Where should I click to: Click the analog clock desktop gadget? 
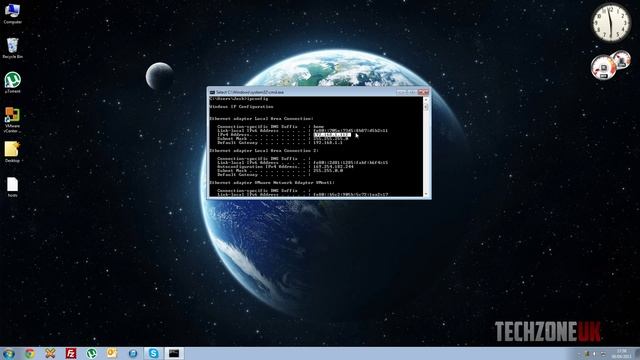click(611, 22)
